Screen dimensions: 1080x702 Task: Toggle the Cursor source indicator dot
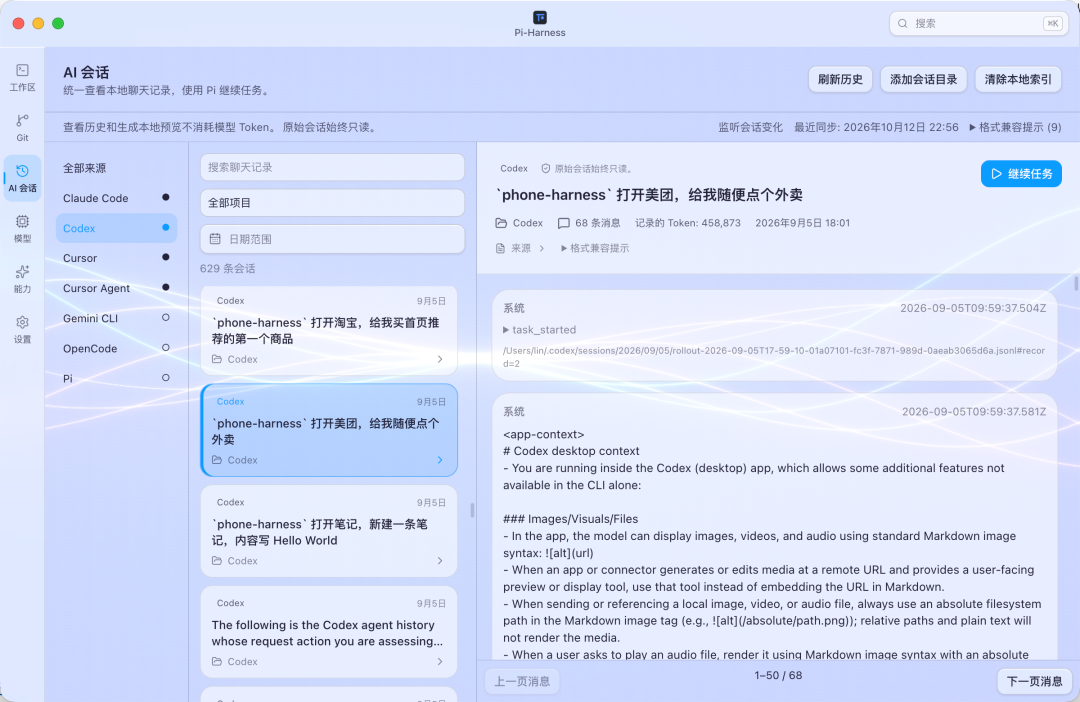[165, 257]
